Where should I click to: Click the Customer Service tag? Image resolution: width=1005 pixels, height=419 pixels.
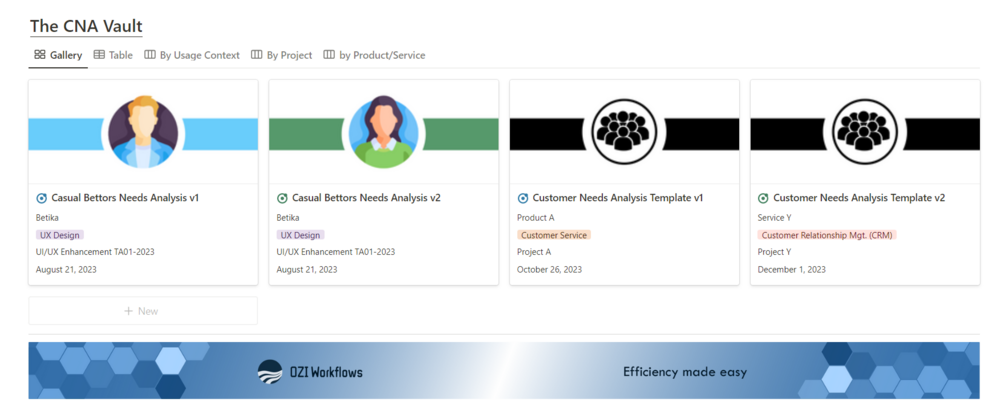pos(554,235)
